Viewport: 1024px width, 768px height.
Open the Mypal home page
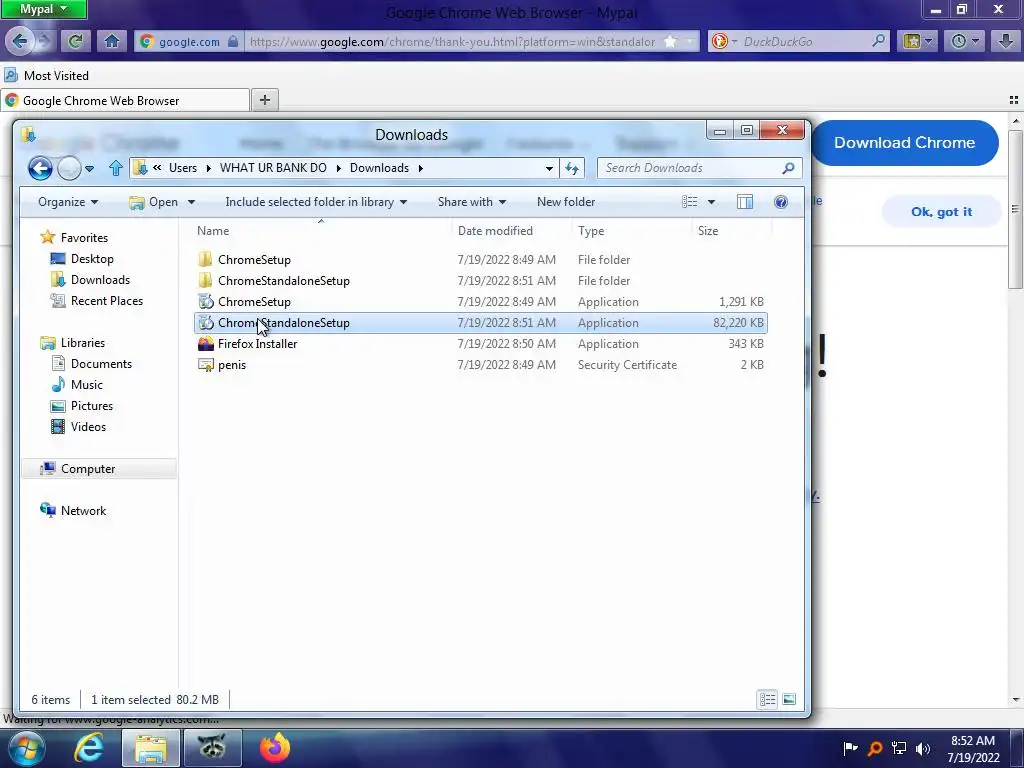112,42
